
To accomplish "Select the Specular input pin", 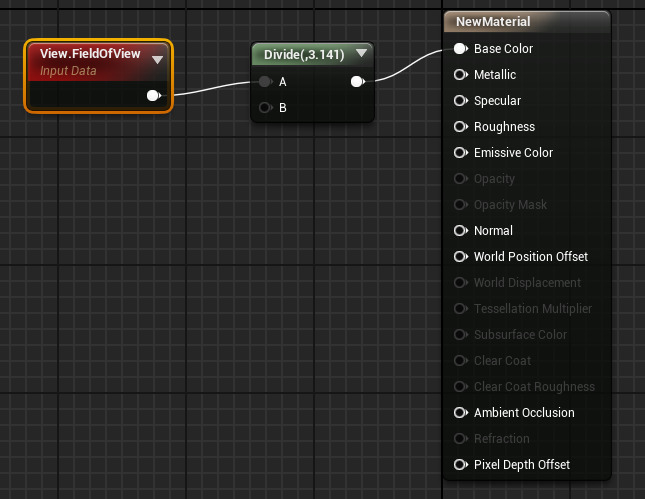I will point(460,101).
